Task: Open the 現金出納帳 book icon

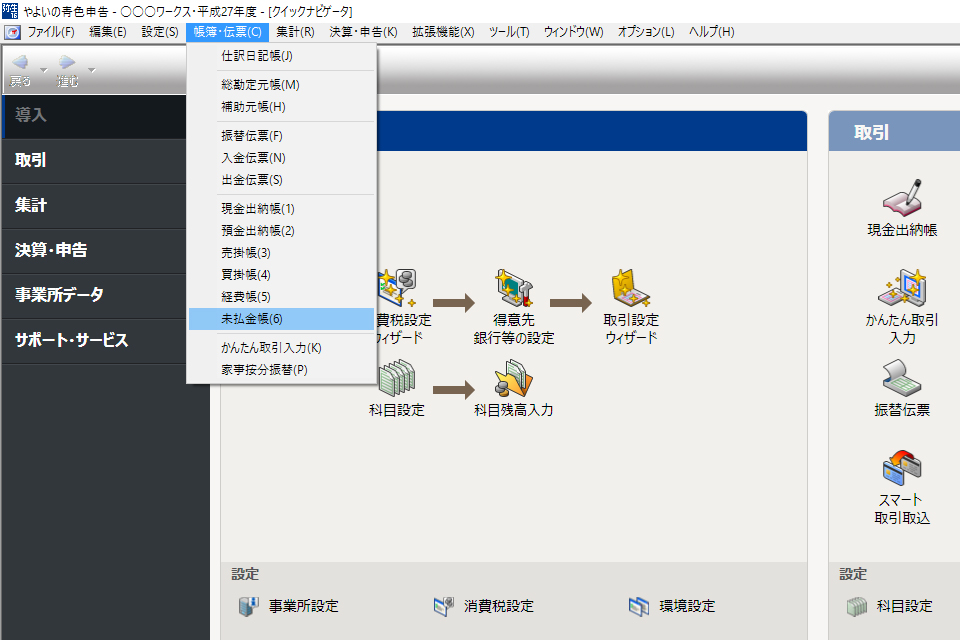Action: (902, 197)
